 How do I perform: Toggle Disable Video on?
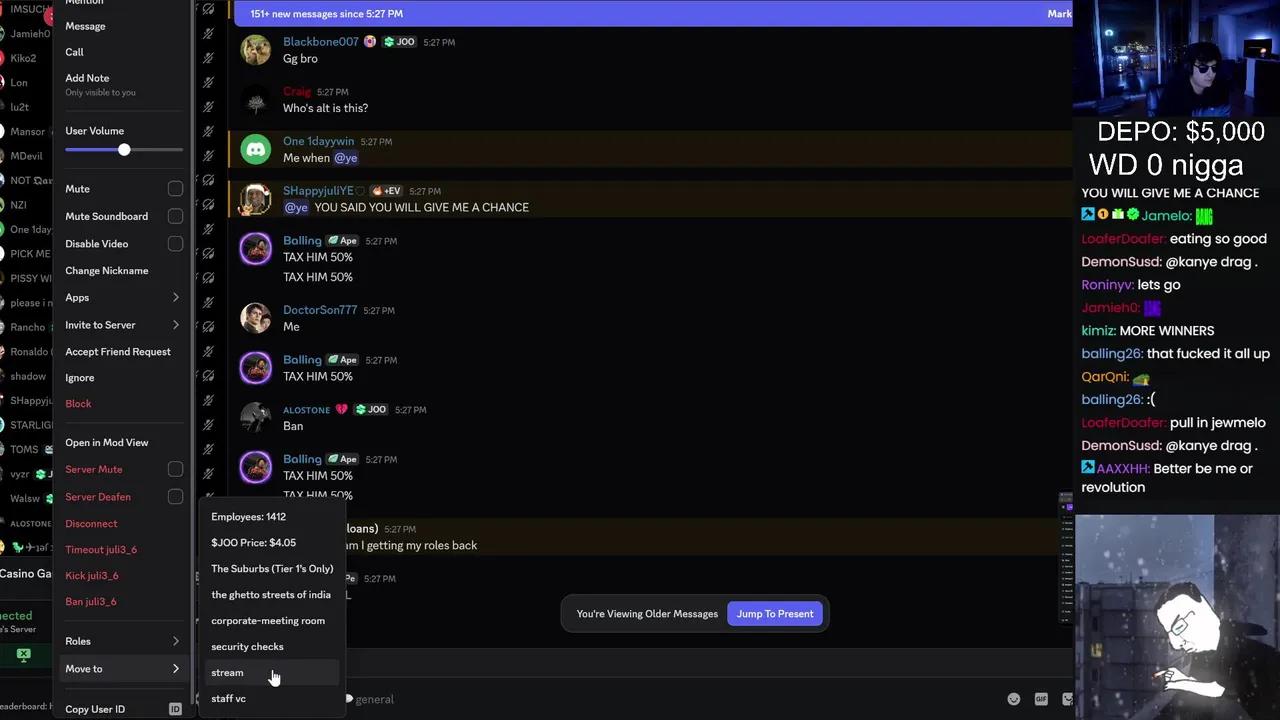tap(175, 243)
